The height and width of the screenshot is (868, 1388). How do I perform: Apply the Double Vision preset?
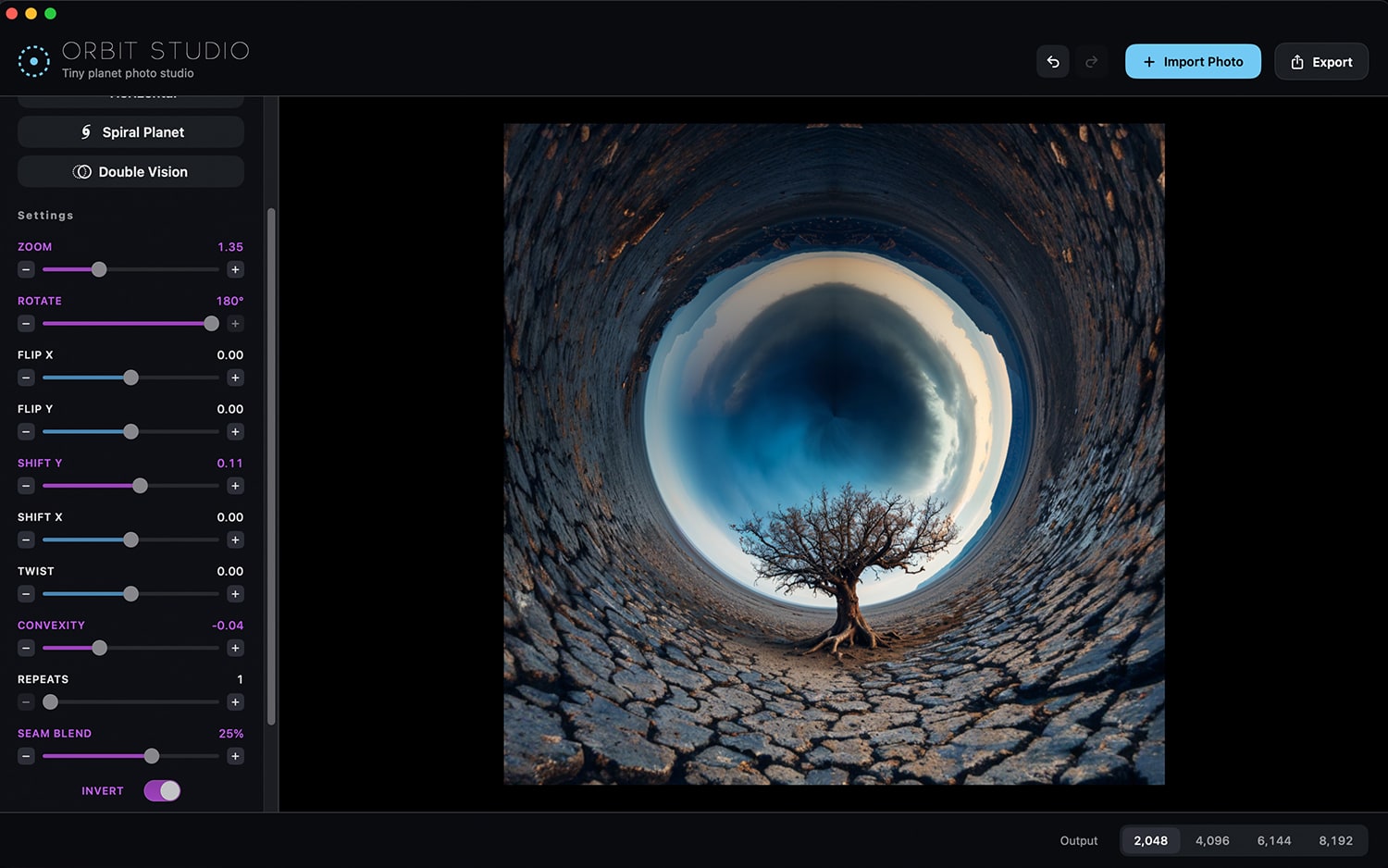pos(130,172)
